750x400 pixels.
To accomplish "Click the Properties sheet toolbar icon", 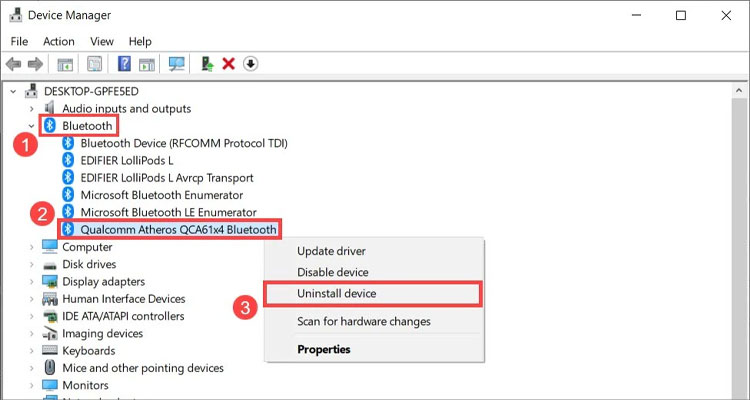I will click(95, 64).
